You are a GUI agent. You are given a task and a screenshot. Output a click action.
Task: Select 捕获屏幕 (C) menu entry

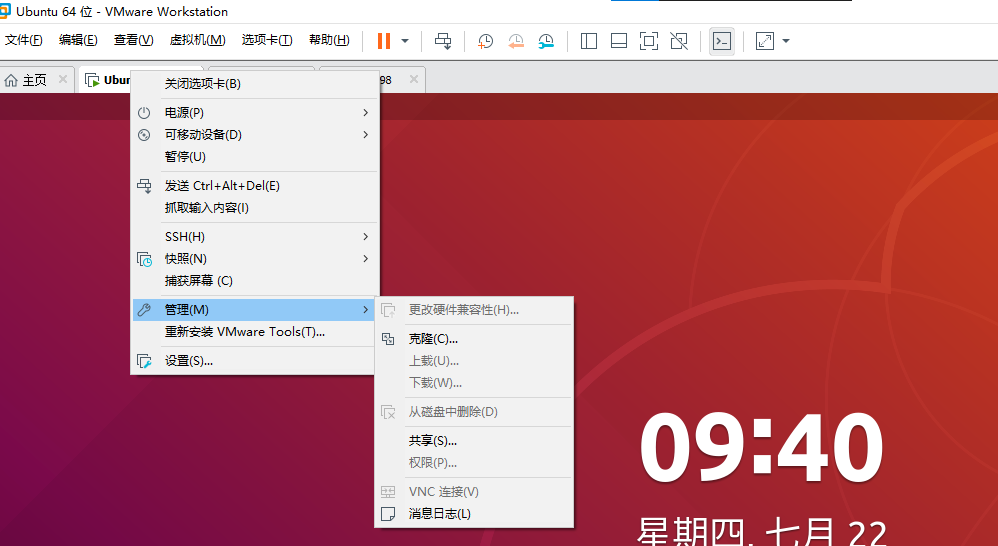[x=255, y=281]
